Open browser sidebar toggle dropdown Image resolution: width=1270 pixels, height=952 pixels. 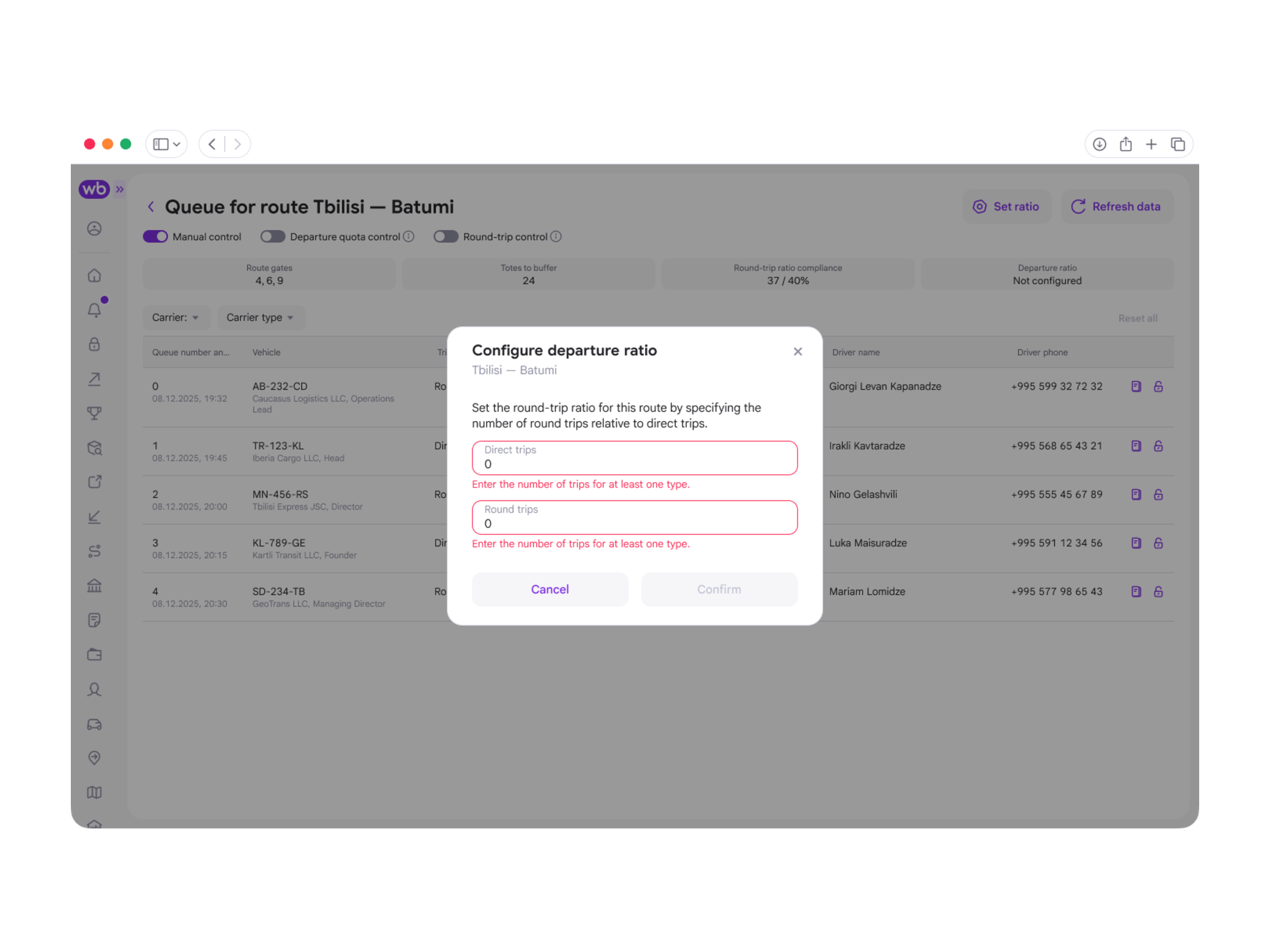166,144
